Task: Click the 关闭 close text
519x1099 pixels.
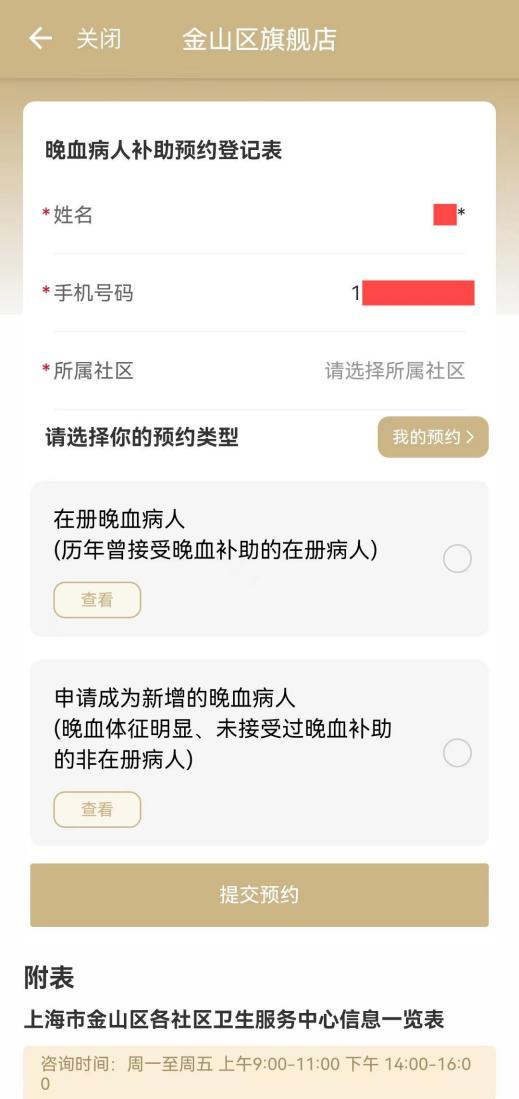Action: pyautogui.click(x=98, y=39)
